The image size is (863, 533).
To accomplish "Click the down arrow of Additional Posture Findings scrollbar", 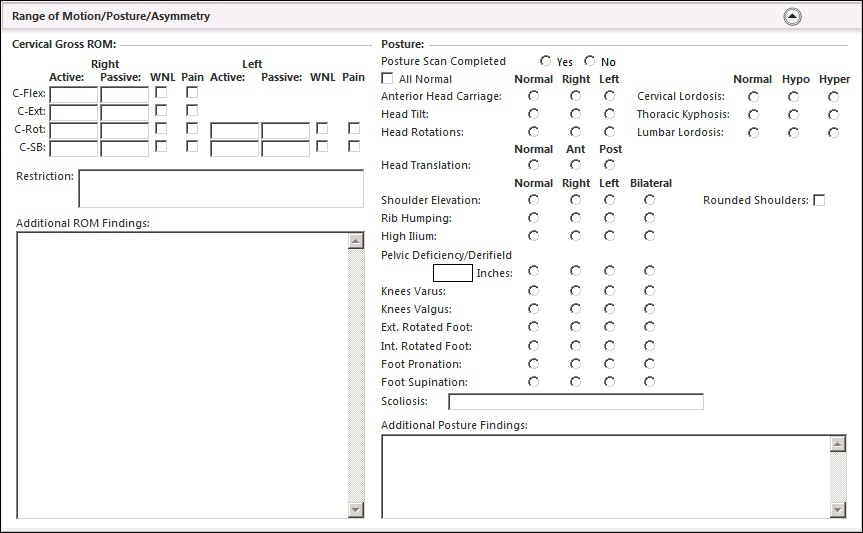I will coord(838,510).
